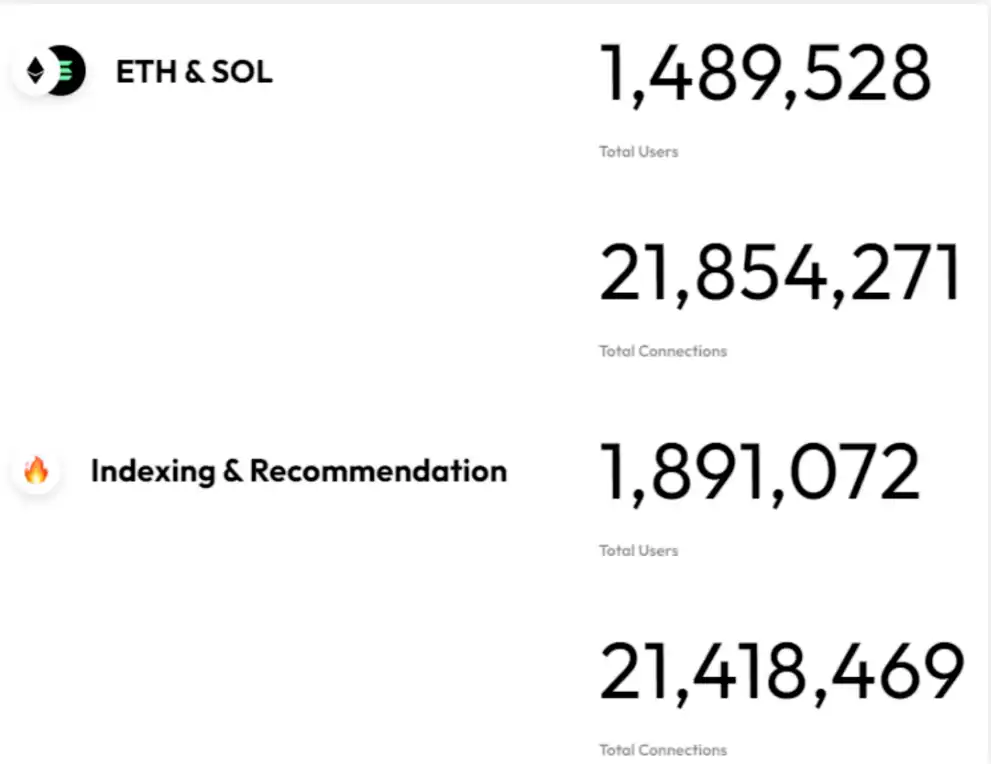
Task: Click the 21,854,271 connections figure
Action: pyautogui.click(x=780, y=274)
